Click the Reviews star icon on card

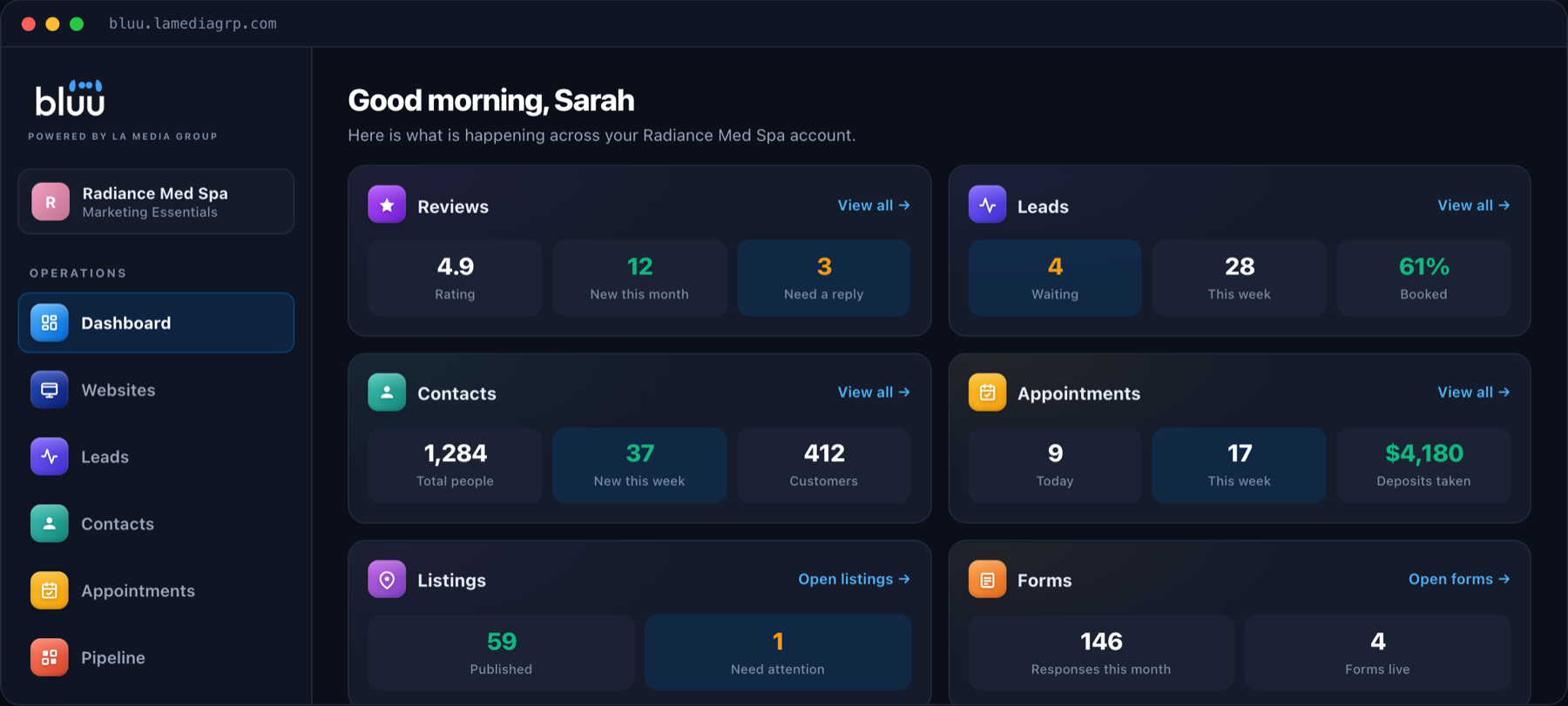click(x=387, y=205)
